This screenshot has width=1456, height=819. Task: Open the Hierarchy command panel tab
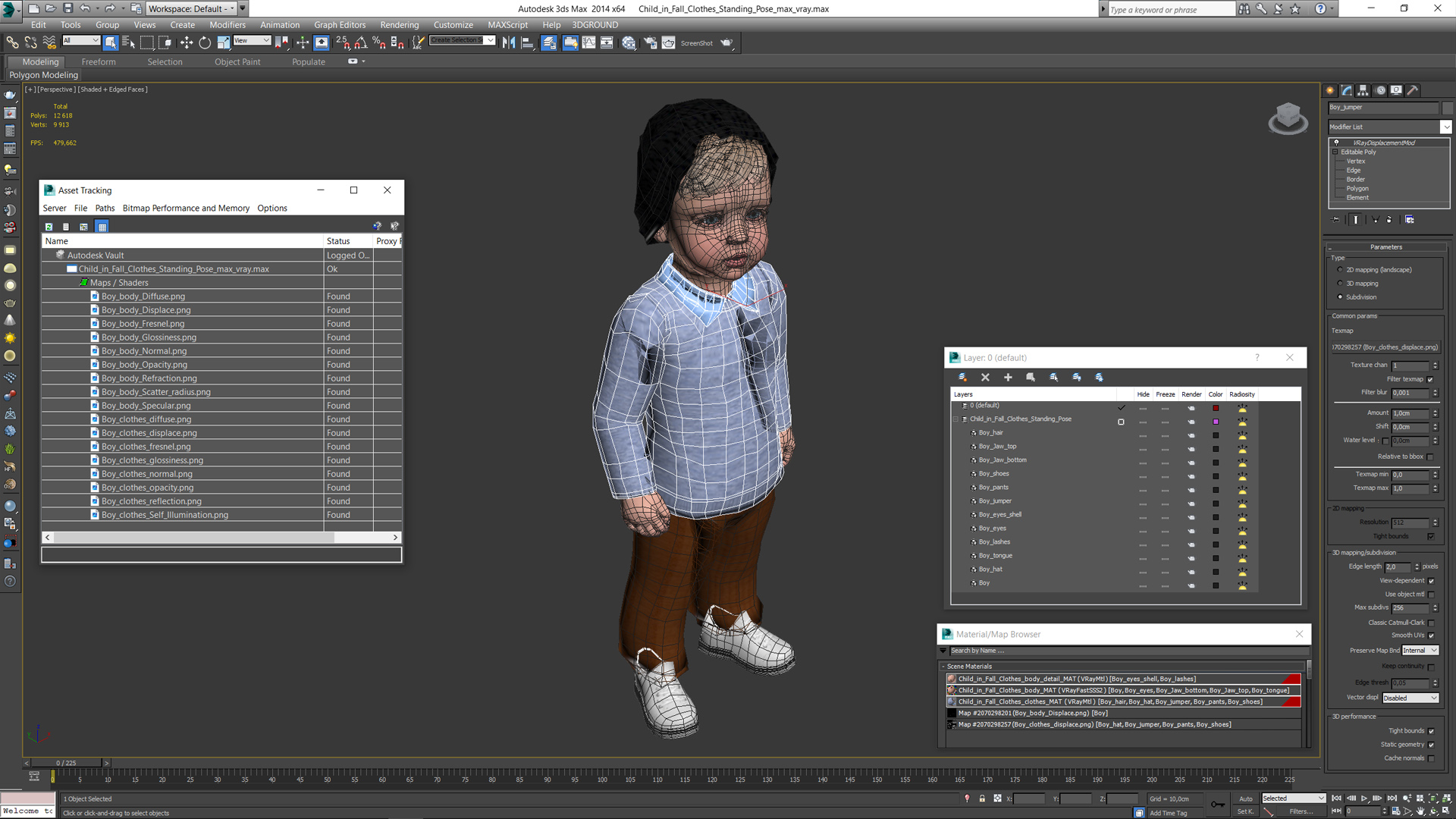(1363, 90)
